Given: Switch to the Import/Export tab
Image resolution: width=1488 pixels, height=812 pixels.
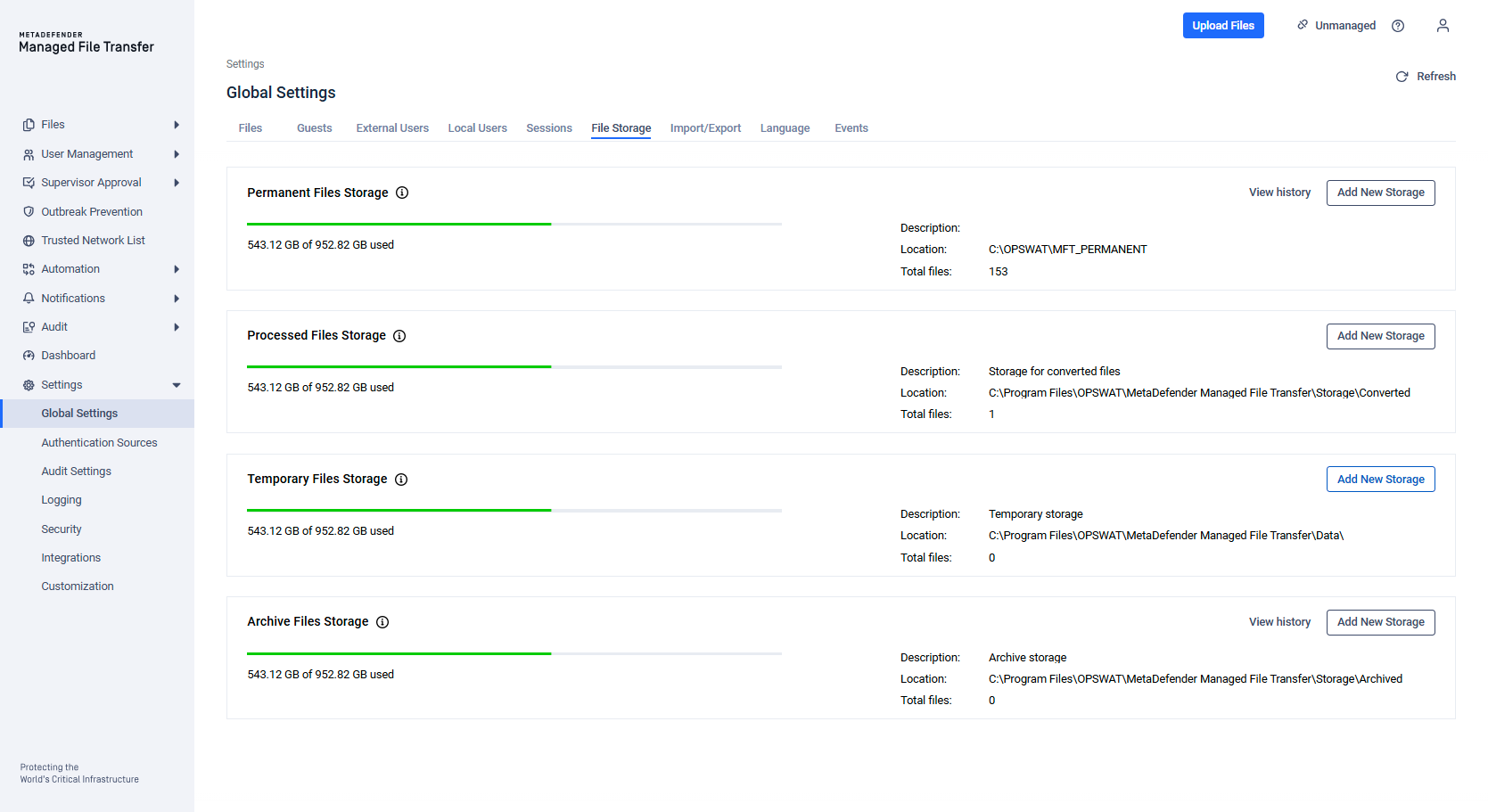Looking at the screenshot, I should coord(705,128).
